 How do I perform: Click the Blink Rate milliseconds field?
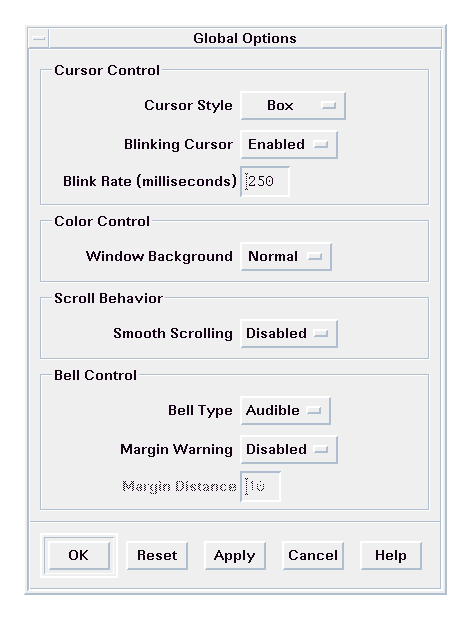point(265,182)
